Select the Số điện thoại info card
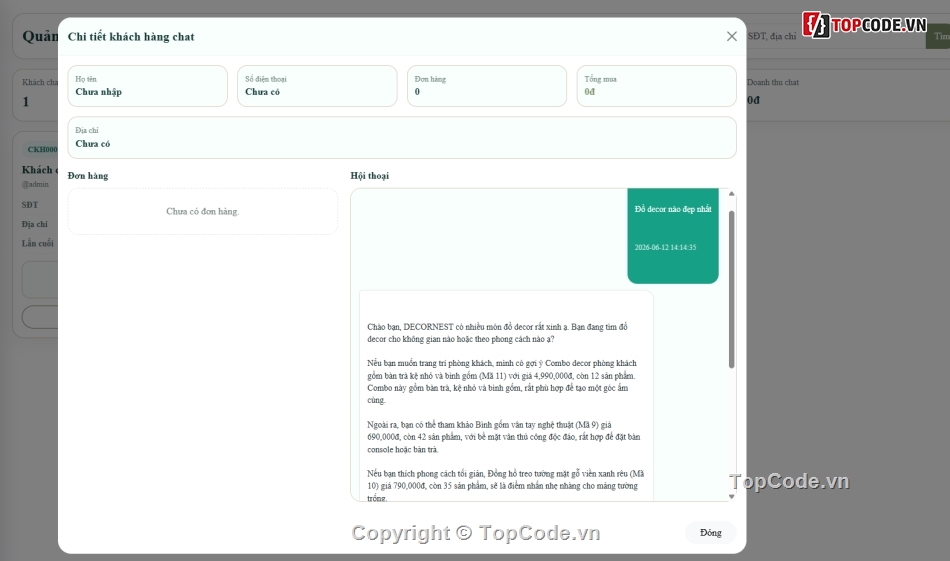Image resolution: width=950 pixels, height=561 pixels. tap(317, 86)
